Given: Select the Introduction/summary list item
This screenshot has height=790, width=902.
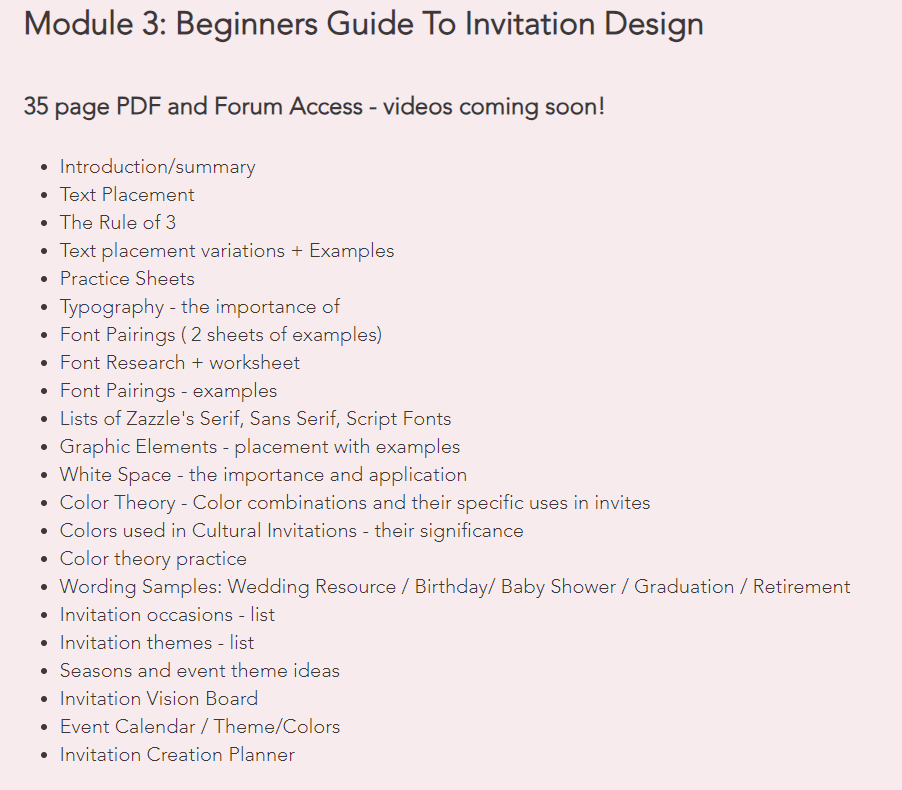Looking at the screenshot, I should 158,167.
